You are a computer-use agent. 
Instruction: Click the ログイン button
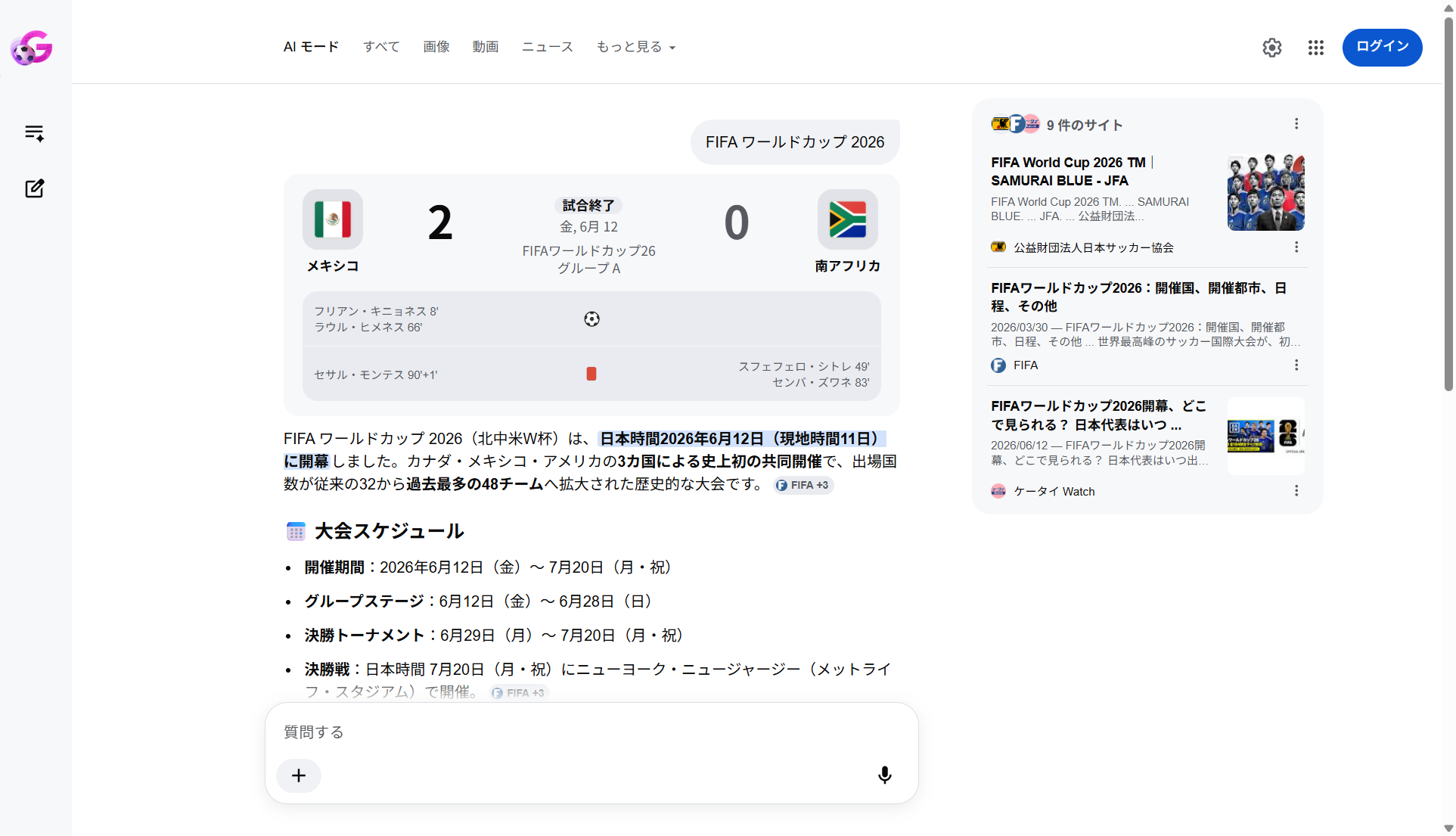[x=1382, y=47]
